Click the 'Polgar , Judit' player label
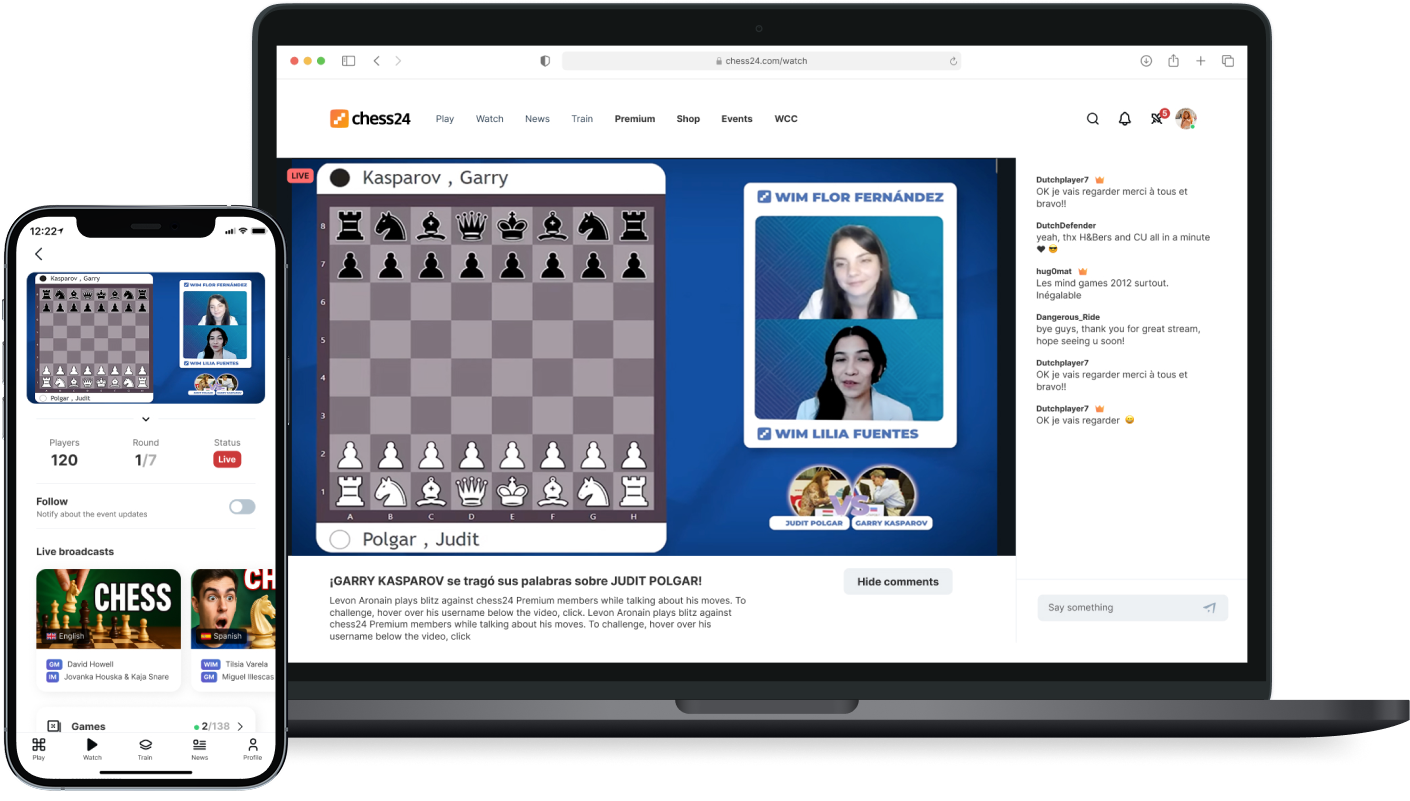This screenshot has height=801, width=1410. point(421,540)
